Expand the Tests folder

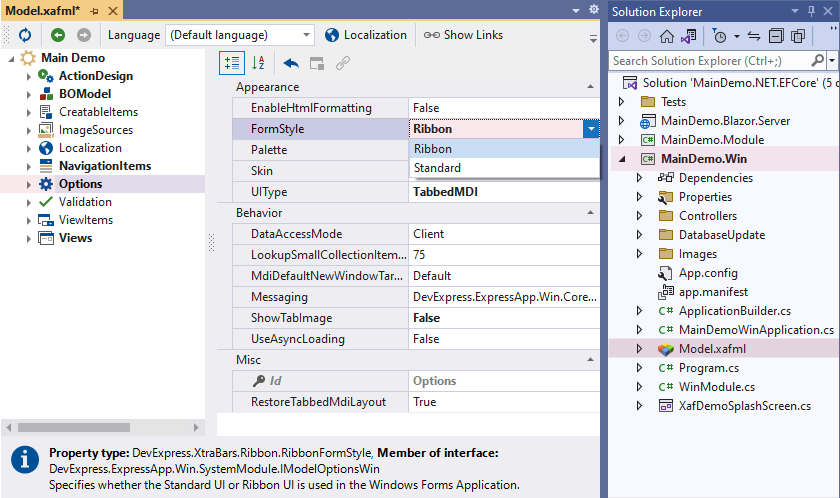[x=621, y=102]
